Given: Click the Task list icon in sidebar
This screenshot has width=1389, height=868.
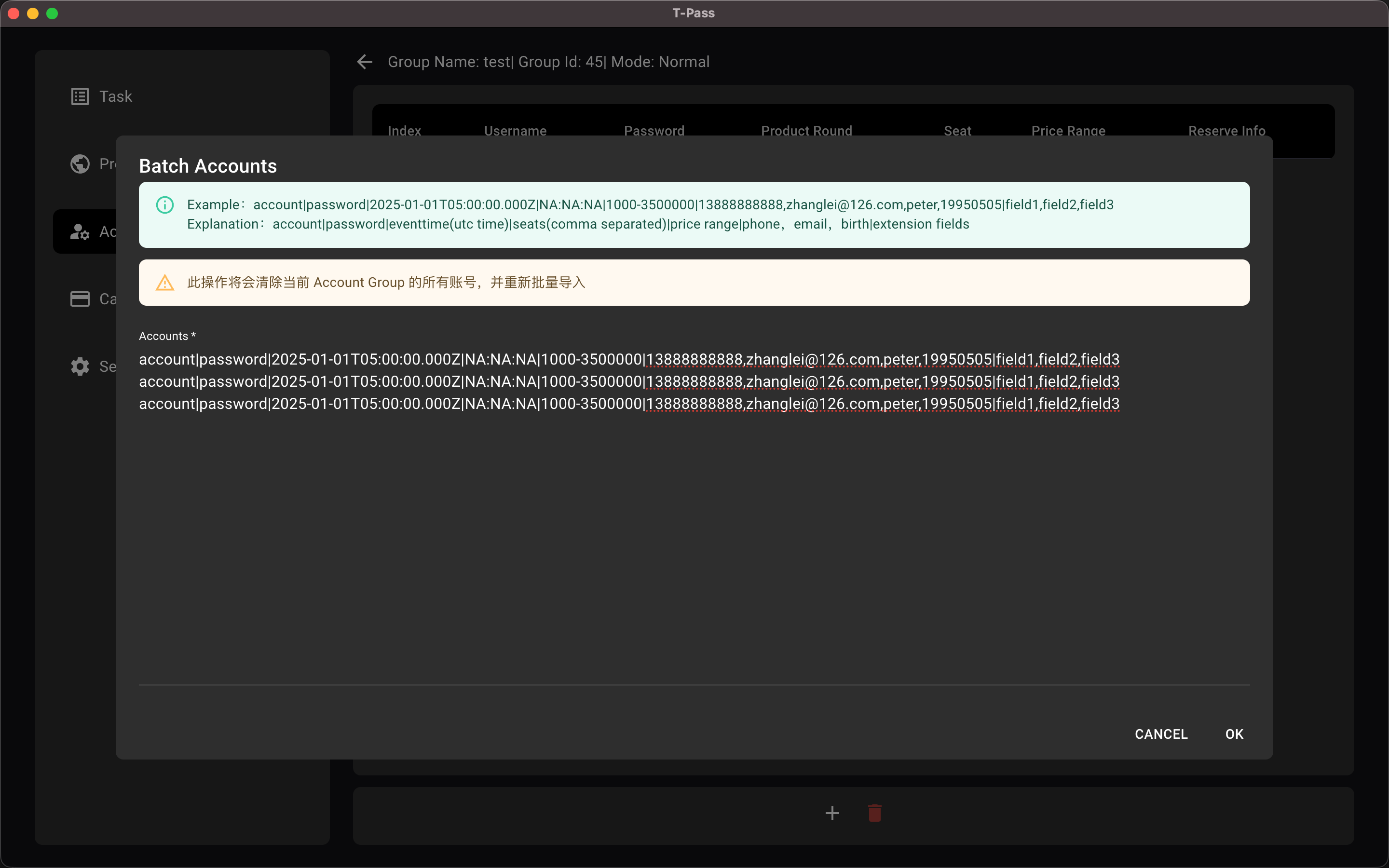Looking at the screenshot, I should point(80,96).
